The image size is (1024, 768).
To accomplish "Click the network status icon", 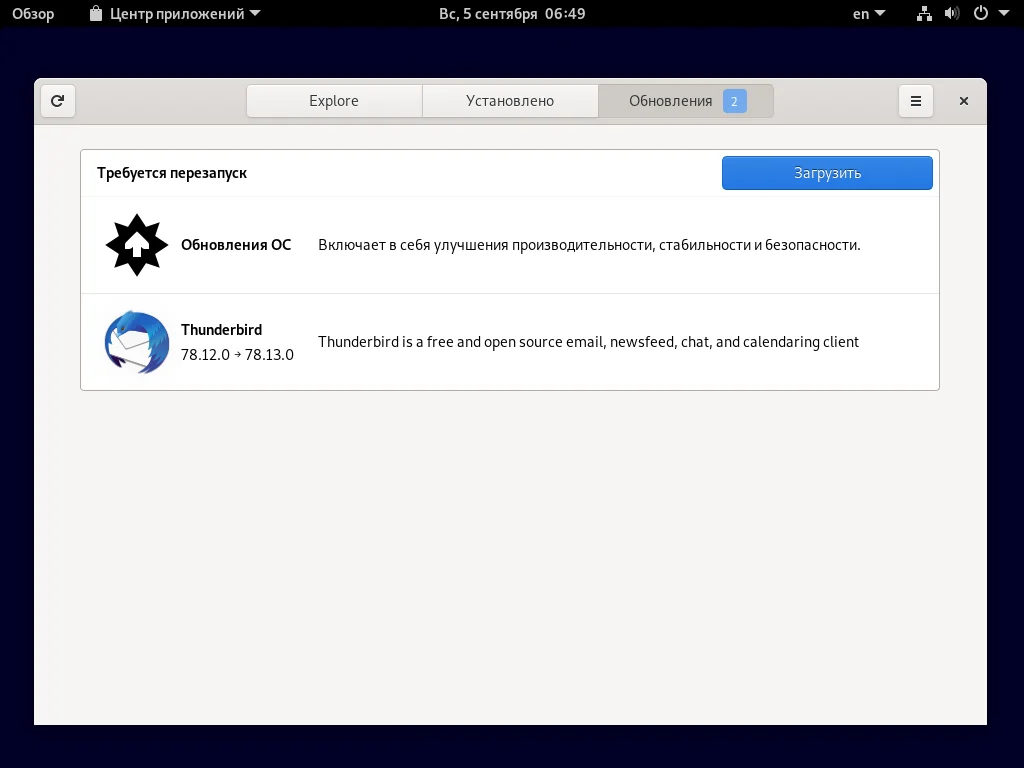I will point(923,14).
